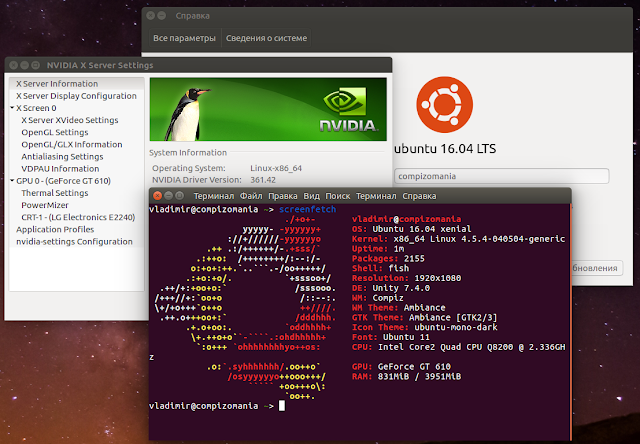Open the Справка menu in terminal
This screenshot has width=640, height=444.
419,196
